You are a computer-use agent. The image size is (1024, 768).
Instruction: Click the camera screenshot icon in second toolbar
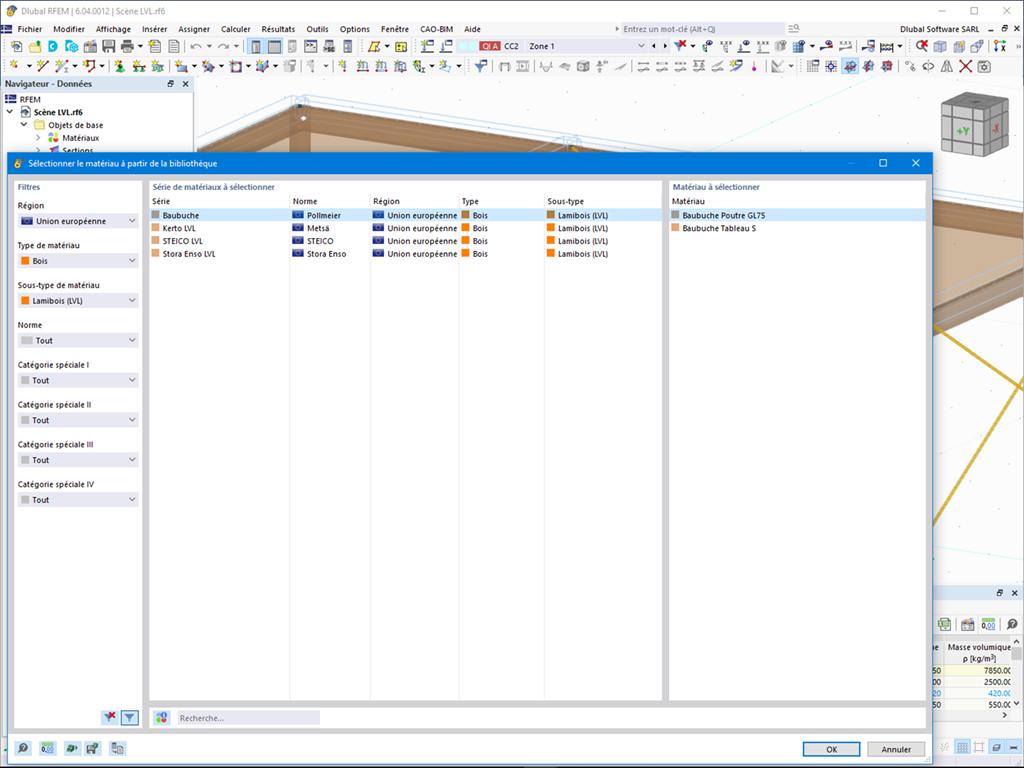[x=984, y=66]
